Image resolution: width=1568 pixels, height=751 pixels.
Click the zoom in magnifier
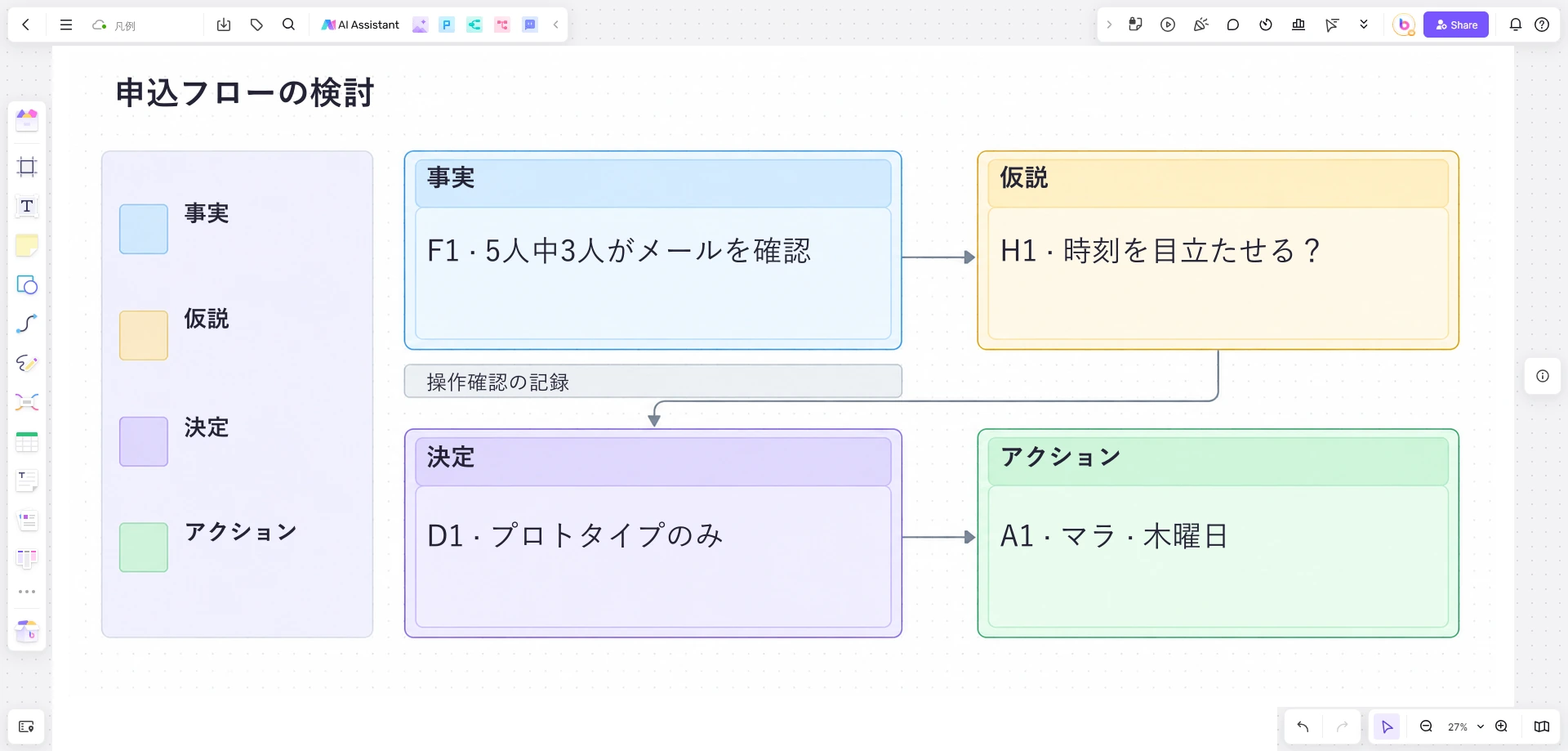[x=1501, y=726]
